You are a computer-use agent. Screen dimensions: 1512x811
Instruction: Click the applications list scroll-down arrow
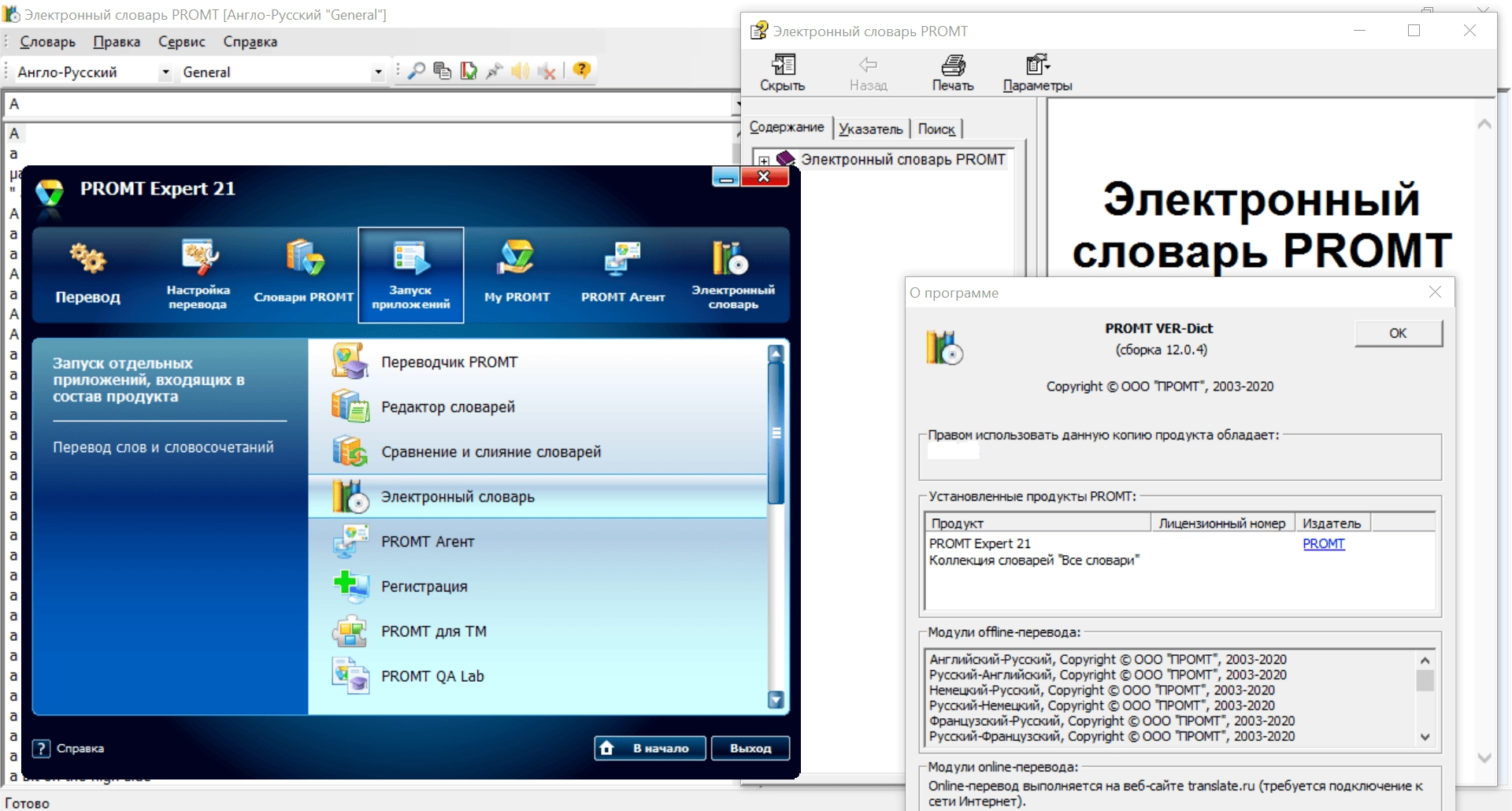[776, 699]
